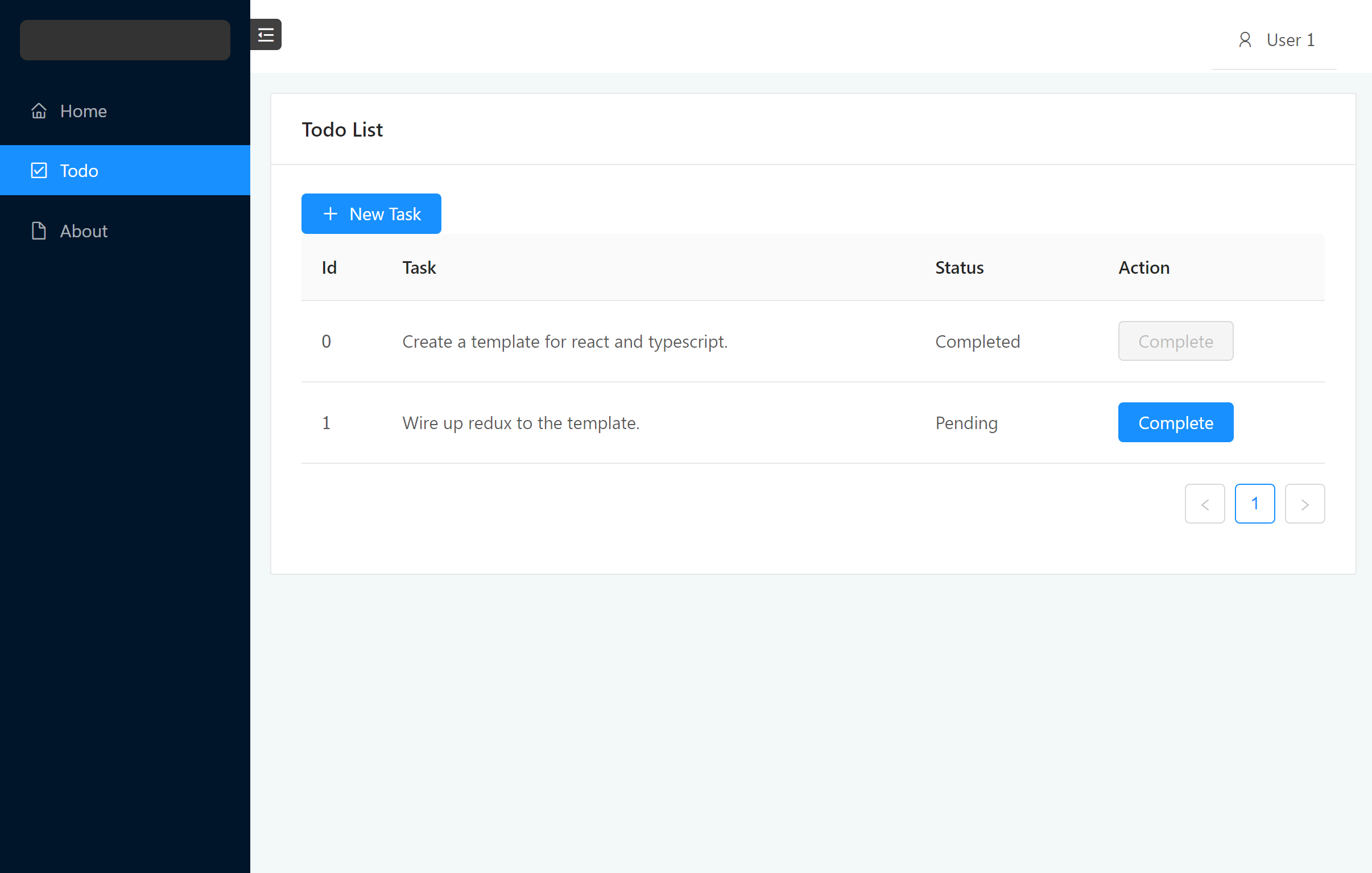Click the logo placeholder in the sidebar
Viewport: 1372px width, 873px height.
click(125, 40)
